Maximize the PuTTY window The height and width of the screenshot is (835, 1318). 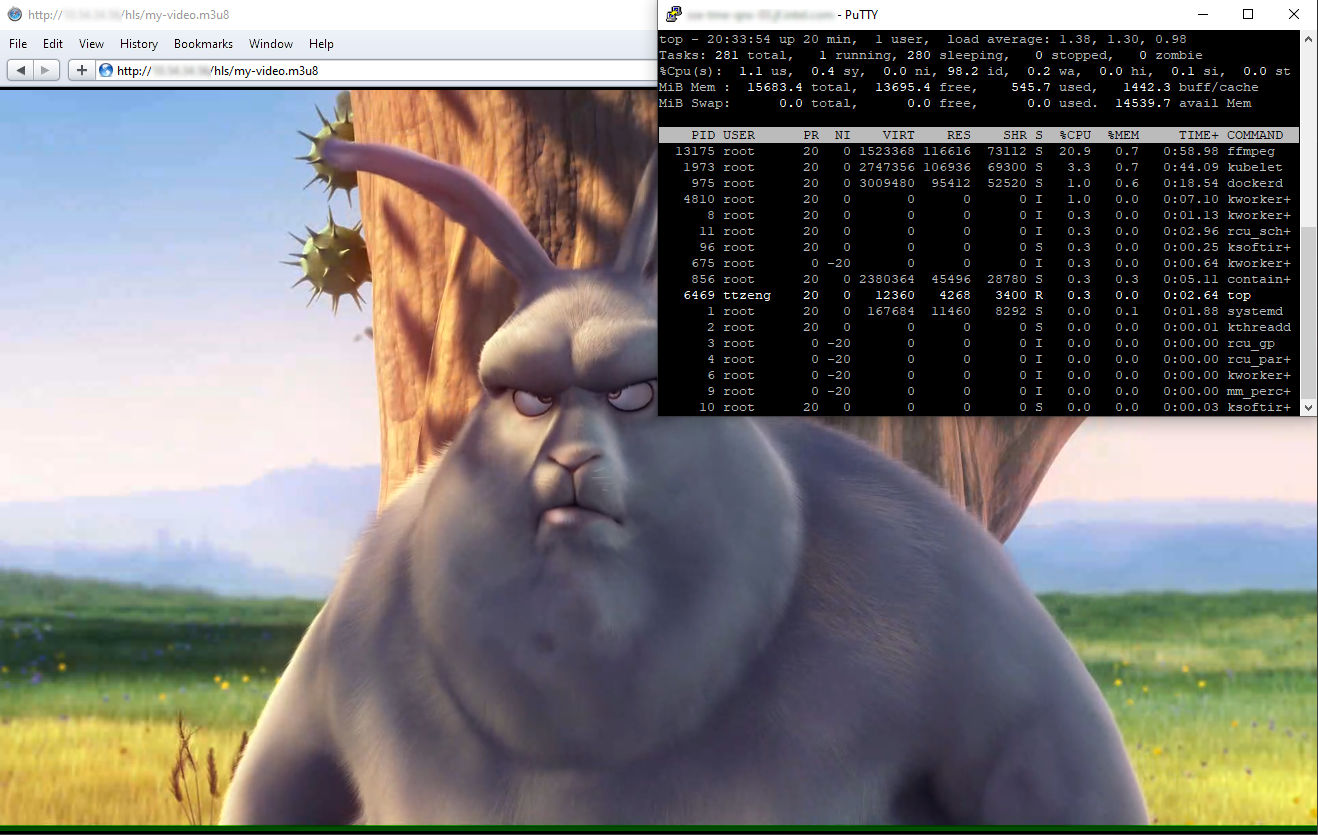(x=1248, y=14)
